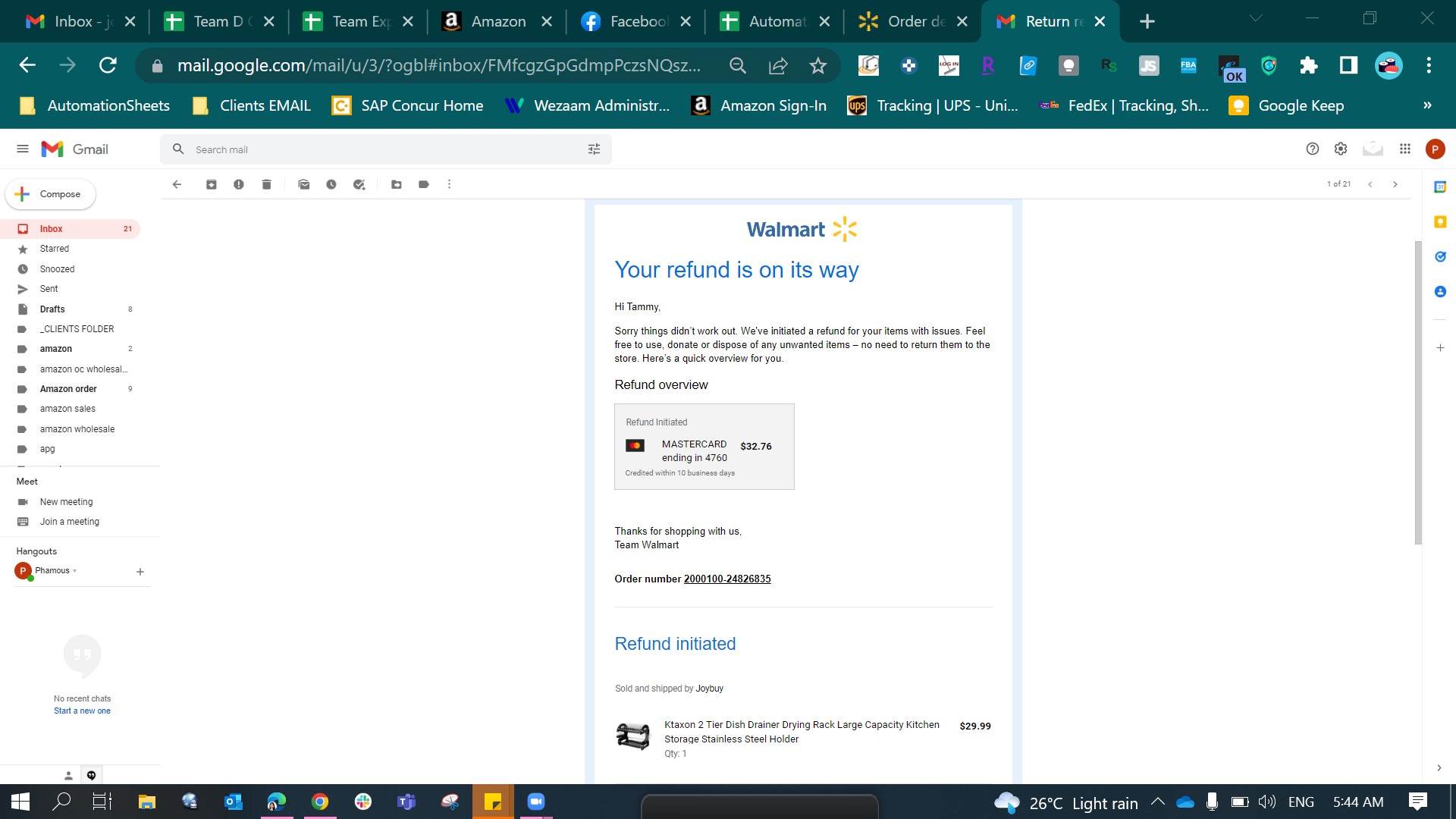This screenshot has height=819, width=1456.
Task: Mark the email as unread
Action: pos(304,184)
